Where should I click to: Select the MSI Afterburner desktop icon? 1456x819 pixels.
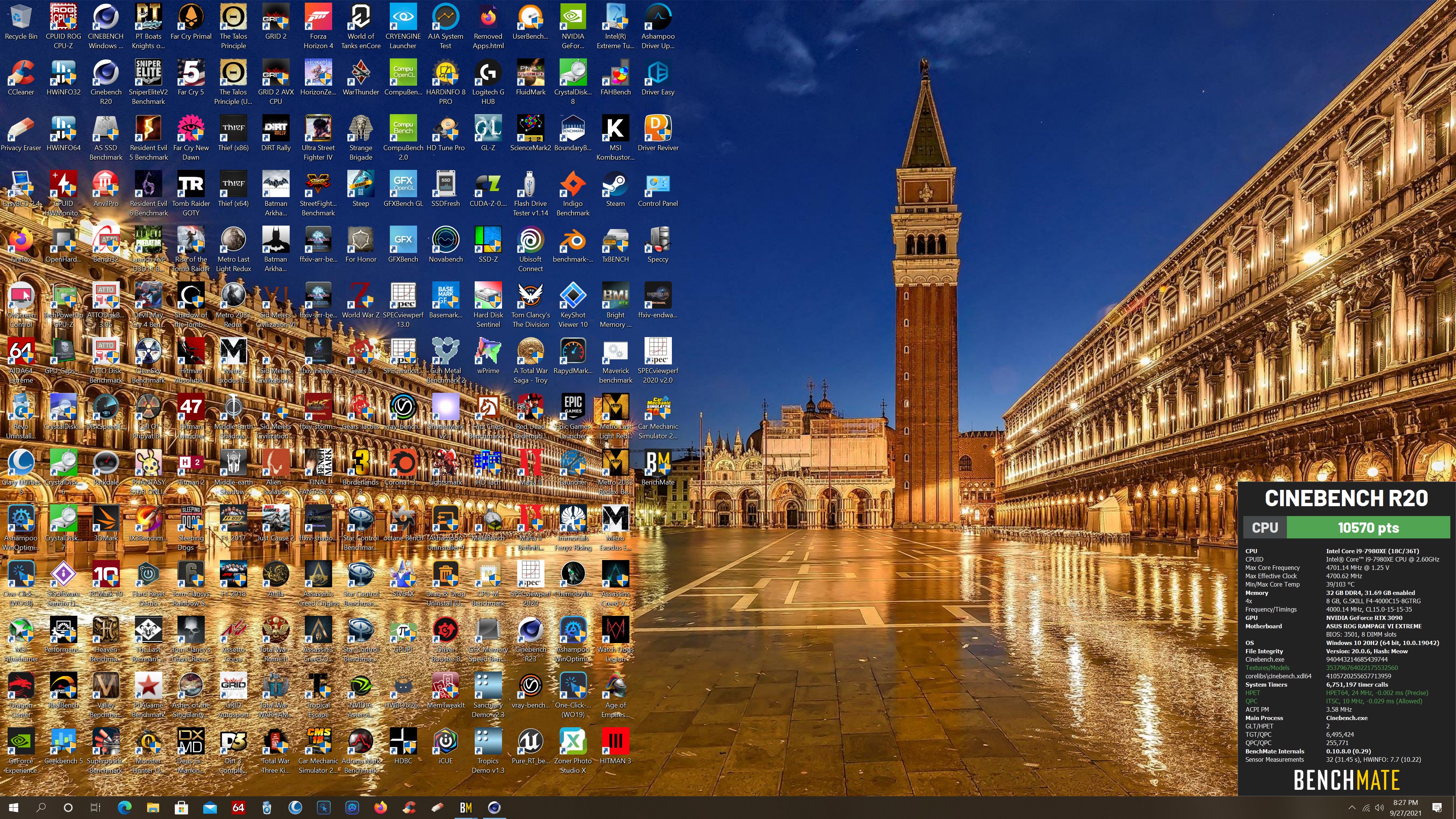click(x=21, y=639)
